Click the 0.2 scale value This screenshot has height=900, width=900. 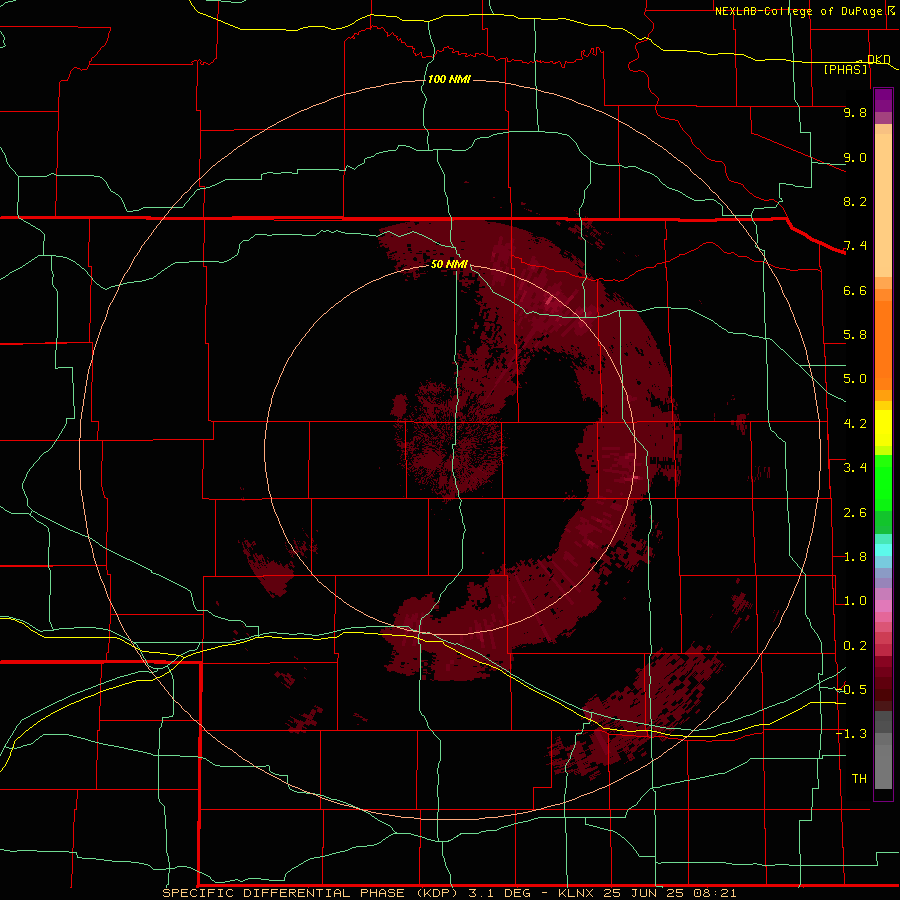click(855, 646)
